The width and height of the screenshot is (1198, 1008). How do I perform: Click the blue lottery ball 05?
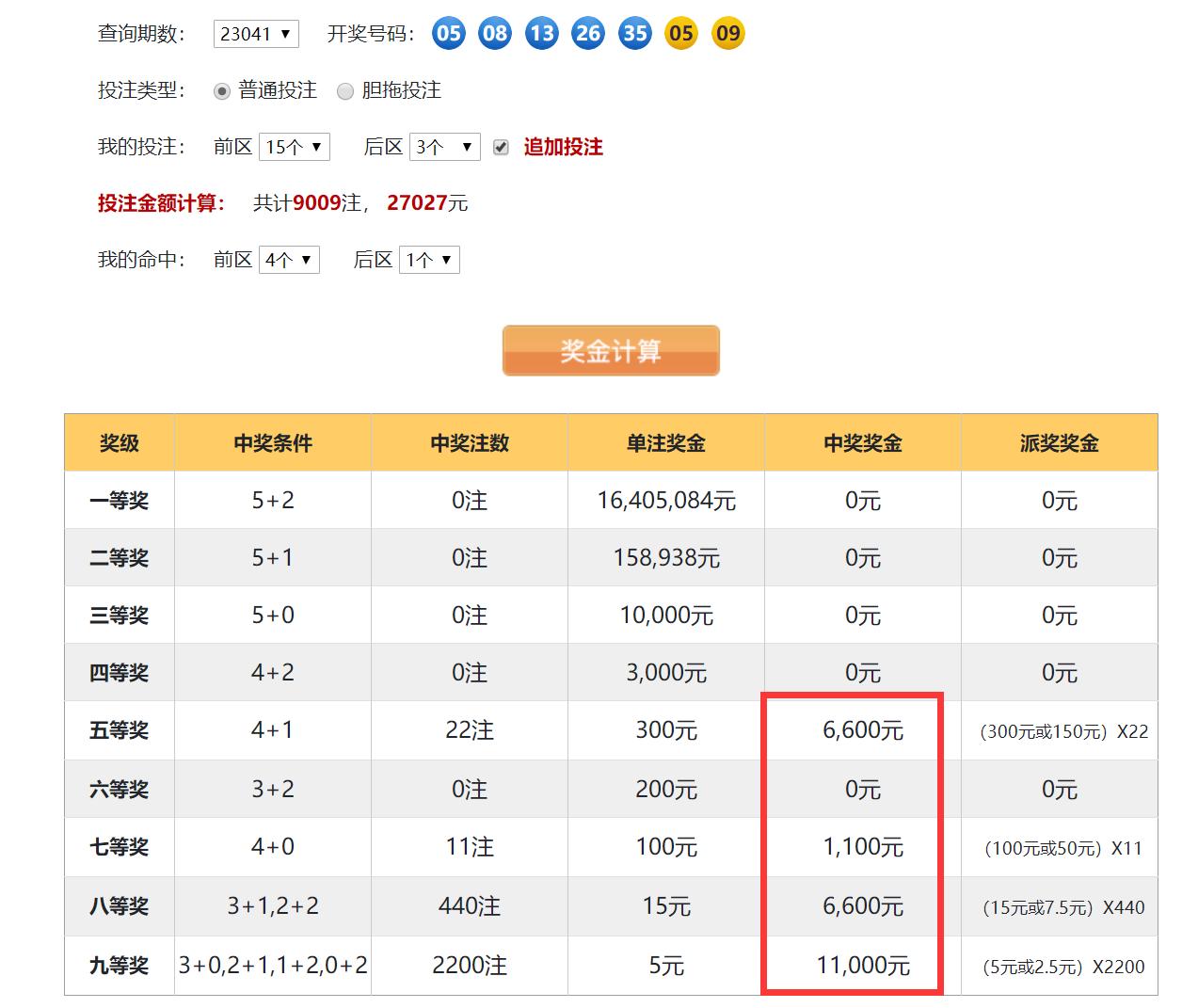tap(448, 33)
